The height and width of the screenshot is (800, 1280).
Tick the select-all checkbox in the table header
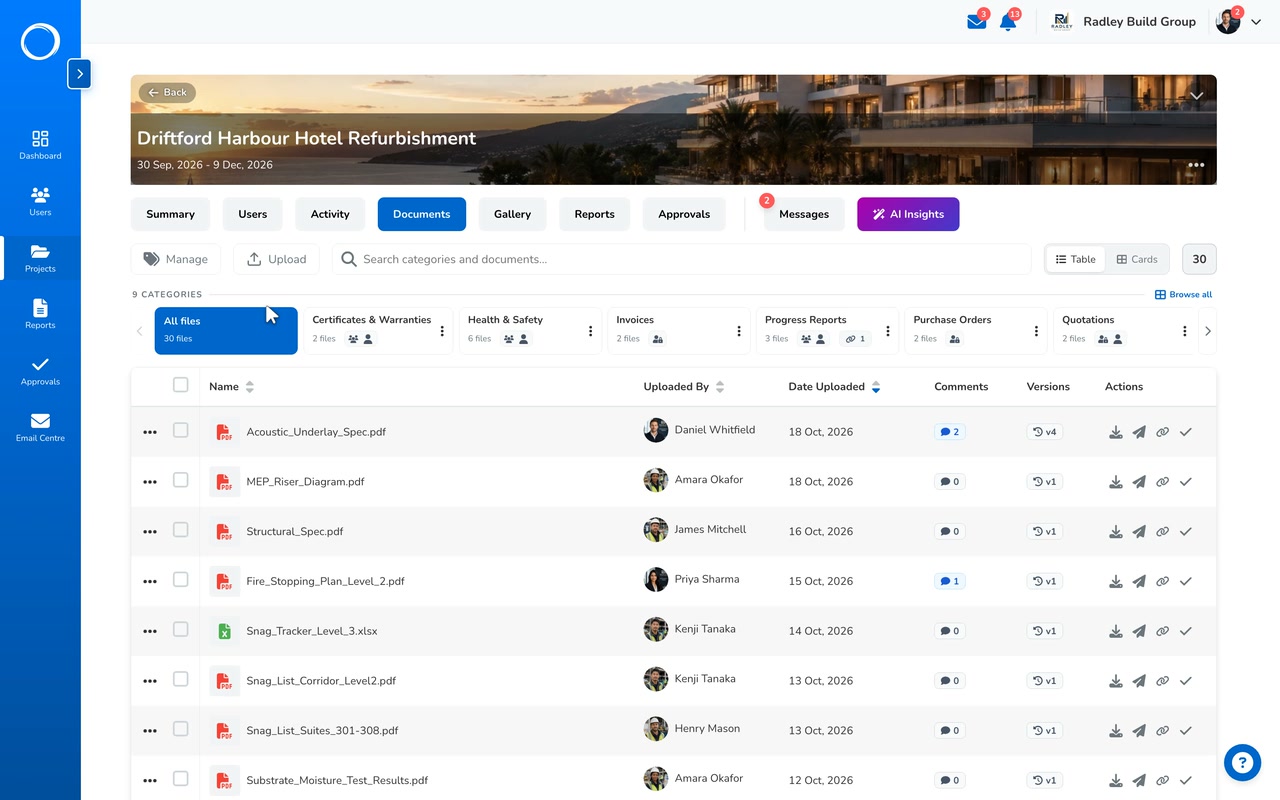180,385
